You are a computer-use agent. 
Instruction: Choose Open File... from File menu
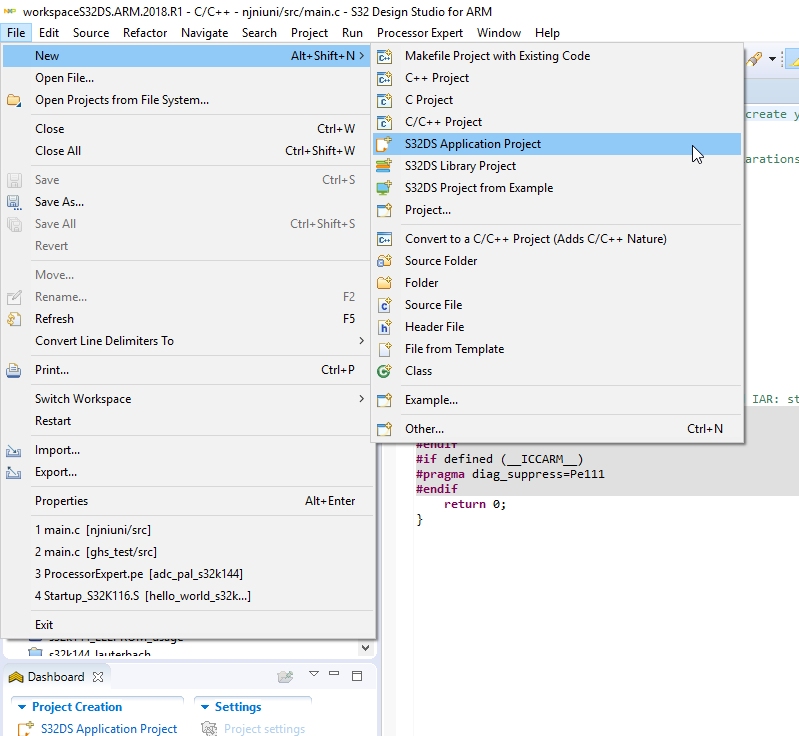click(x=187, y=78)
